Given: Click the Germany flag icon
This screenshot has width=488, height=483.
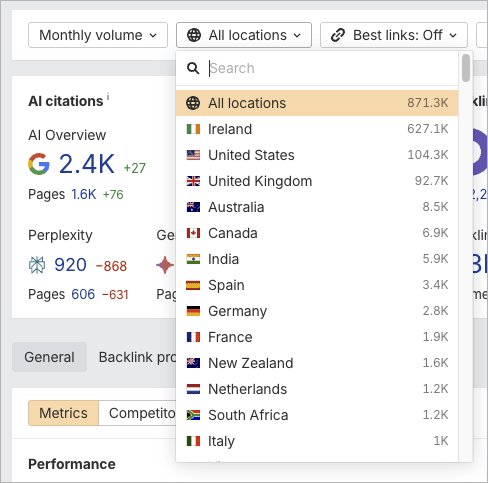Looking at the screenshot, I should coord(193,311).
